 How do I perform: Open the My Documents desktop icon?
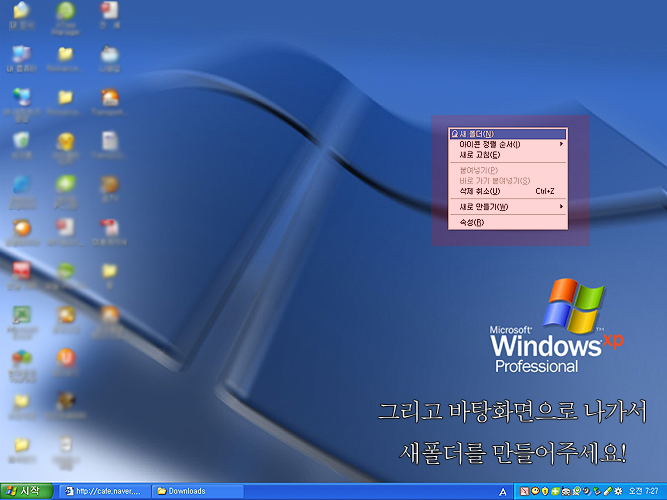pos(20,16)
